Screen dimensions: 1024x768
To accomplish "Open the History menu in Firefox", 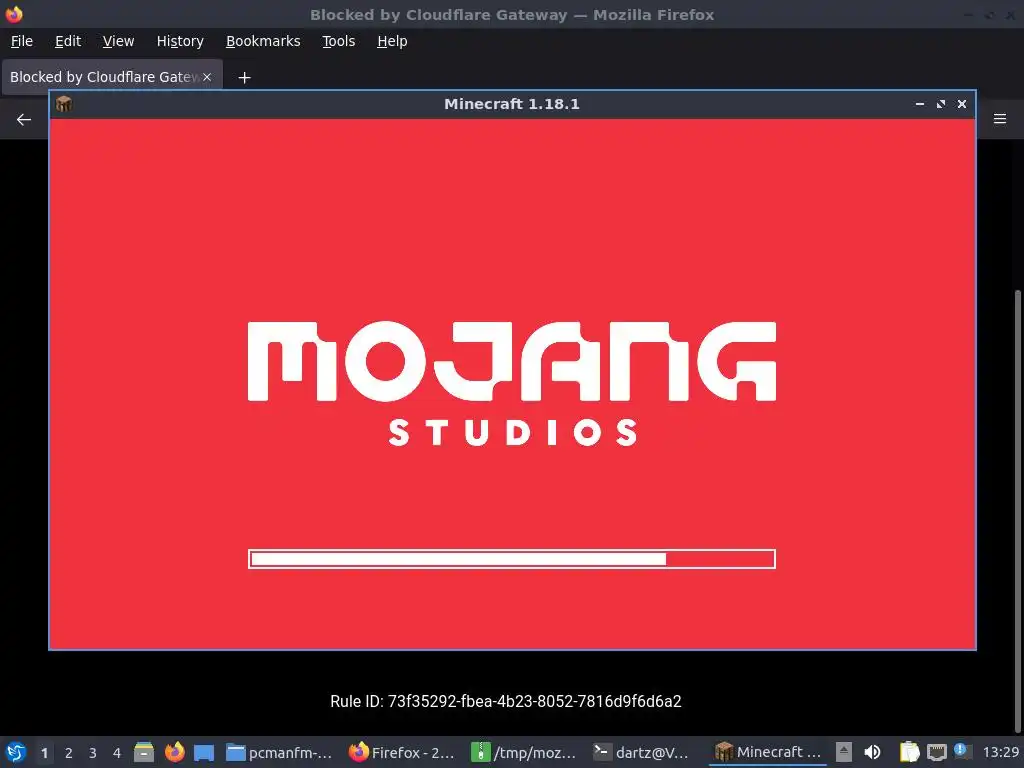I will click(x=180, y=41).
